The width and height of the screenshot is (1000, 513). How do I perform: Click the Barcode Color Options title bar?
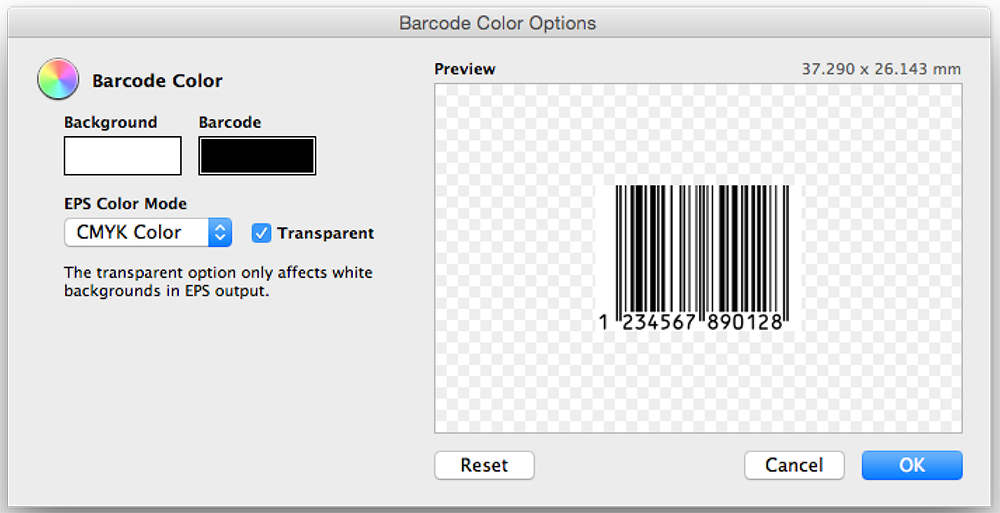pyautogui.click(x=498, y=22)
